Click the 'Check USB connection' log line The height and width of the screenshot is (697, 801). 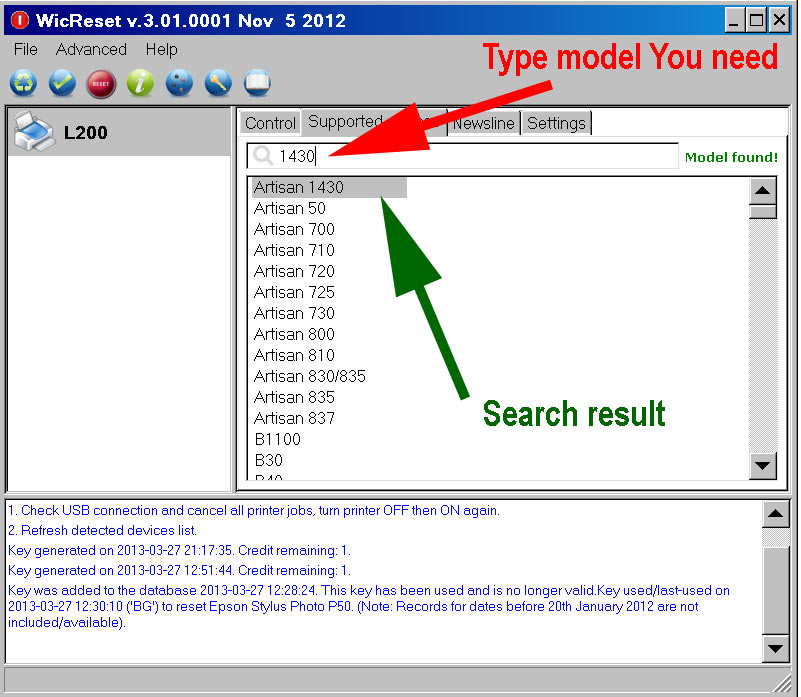pyautogui.click(x=254, y=510)
